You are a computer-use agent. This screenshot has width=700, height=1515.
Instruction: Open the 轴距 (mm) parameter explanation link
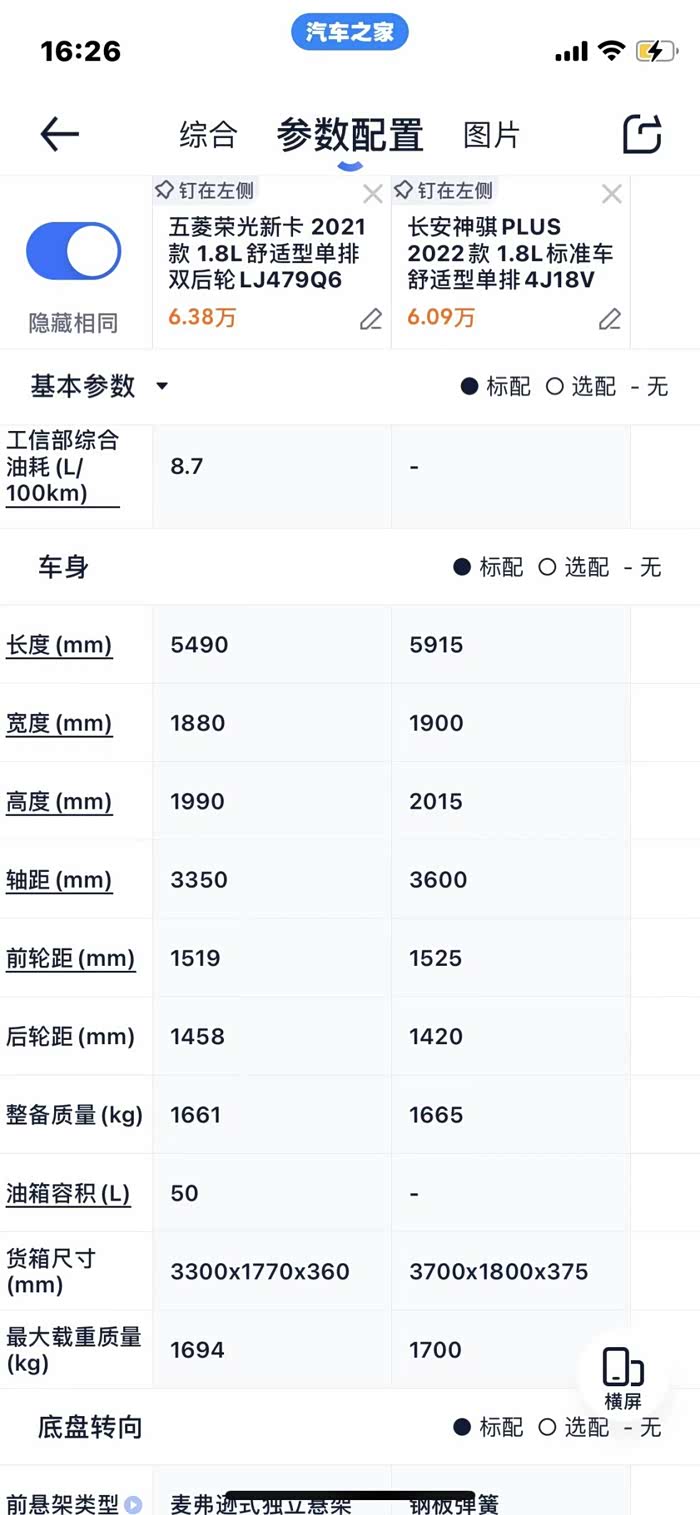point(59,880)
